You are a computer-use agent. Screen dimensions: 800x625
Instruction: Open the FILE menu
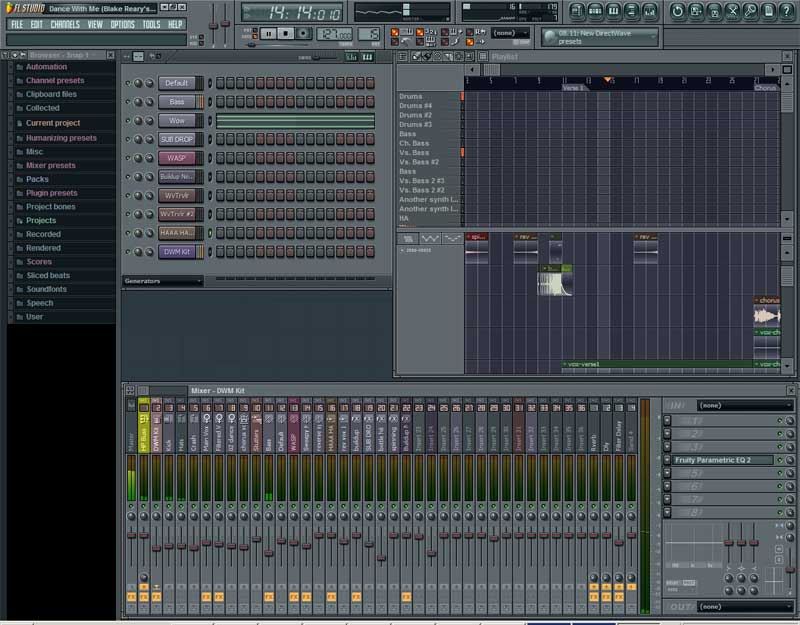click(17, 24)
